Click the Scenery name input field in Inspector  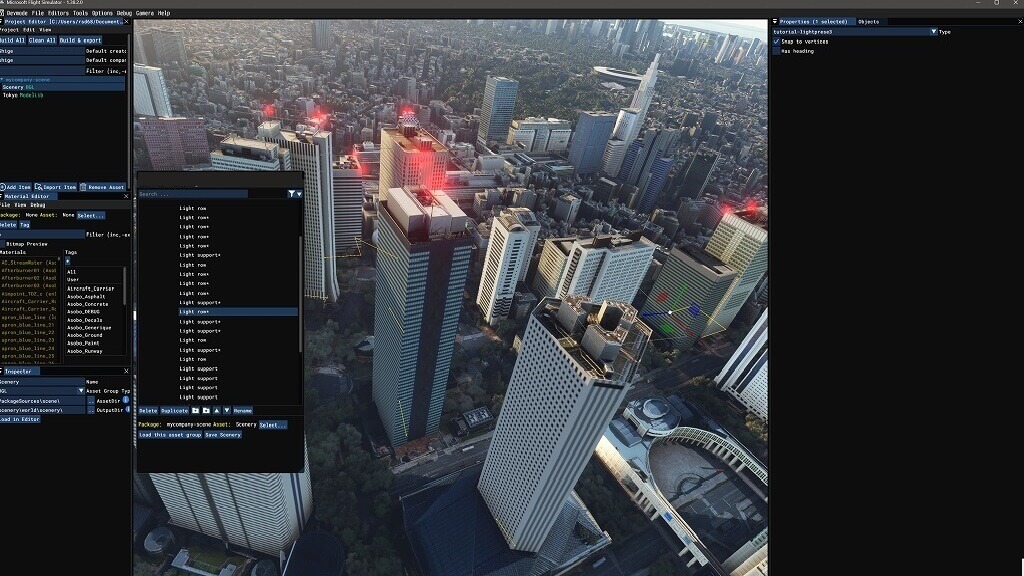(42, 381)
